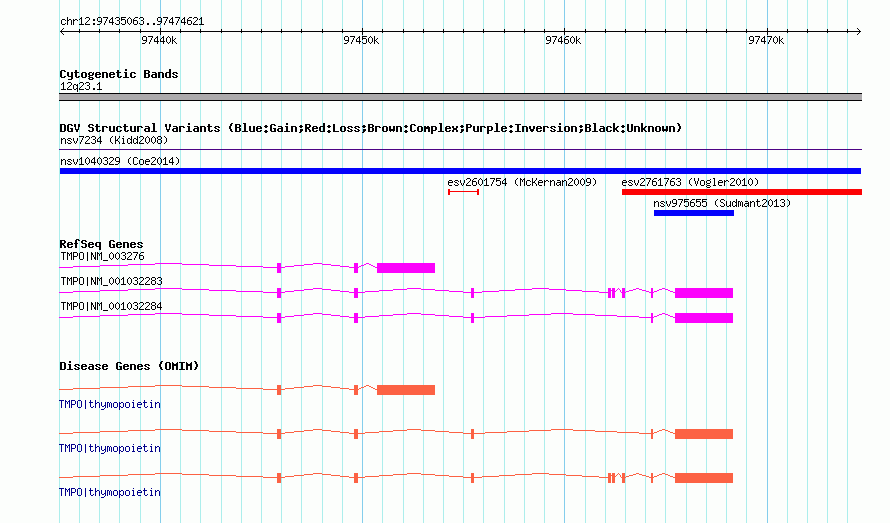Click the right arrowhead of the ruler
This screenshot has height=523, width=890.
(x=859, y=31)
